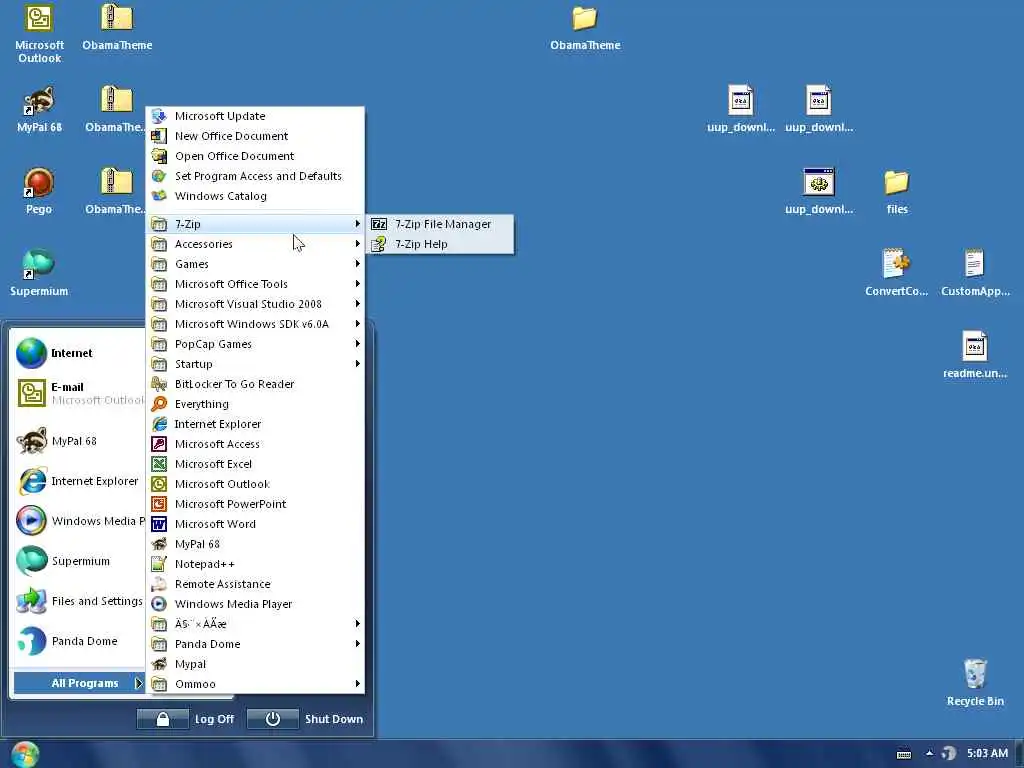Click the 5:03 AM taskbar clock
This screenshot has height=768, width=1024.
coord(987,754)
